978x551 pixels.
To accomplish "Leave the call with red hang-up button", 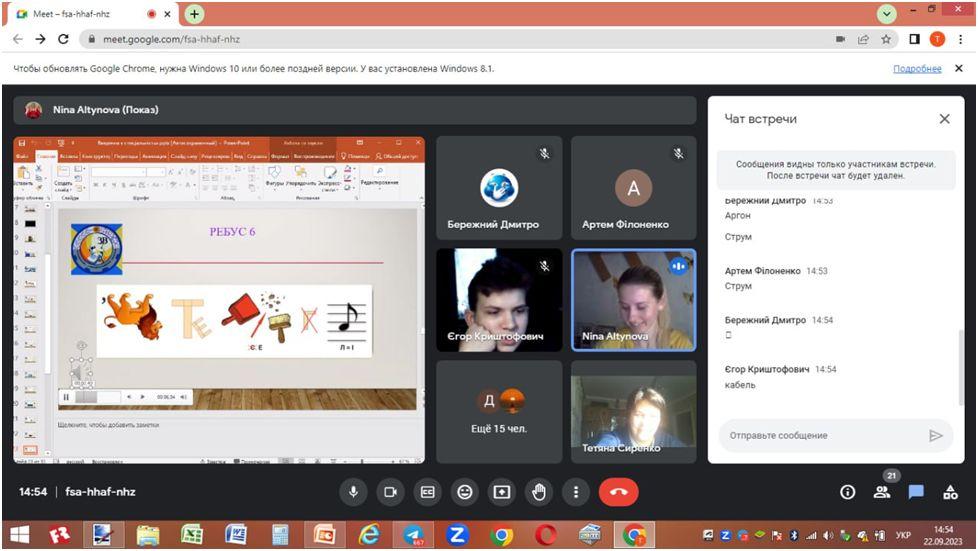I will coord(618,492).
